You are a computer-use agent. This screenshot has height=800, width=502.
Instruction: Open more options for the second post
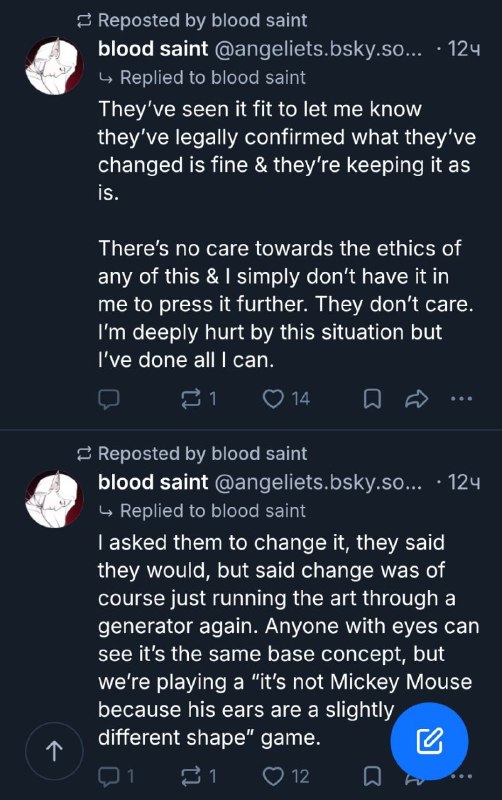(x=462, y=777)
